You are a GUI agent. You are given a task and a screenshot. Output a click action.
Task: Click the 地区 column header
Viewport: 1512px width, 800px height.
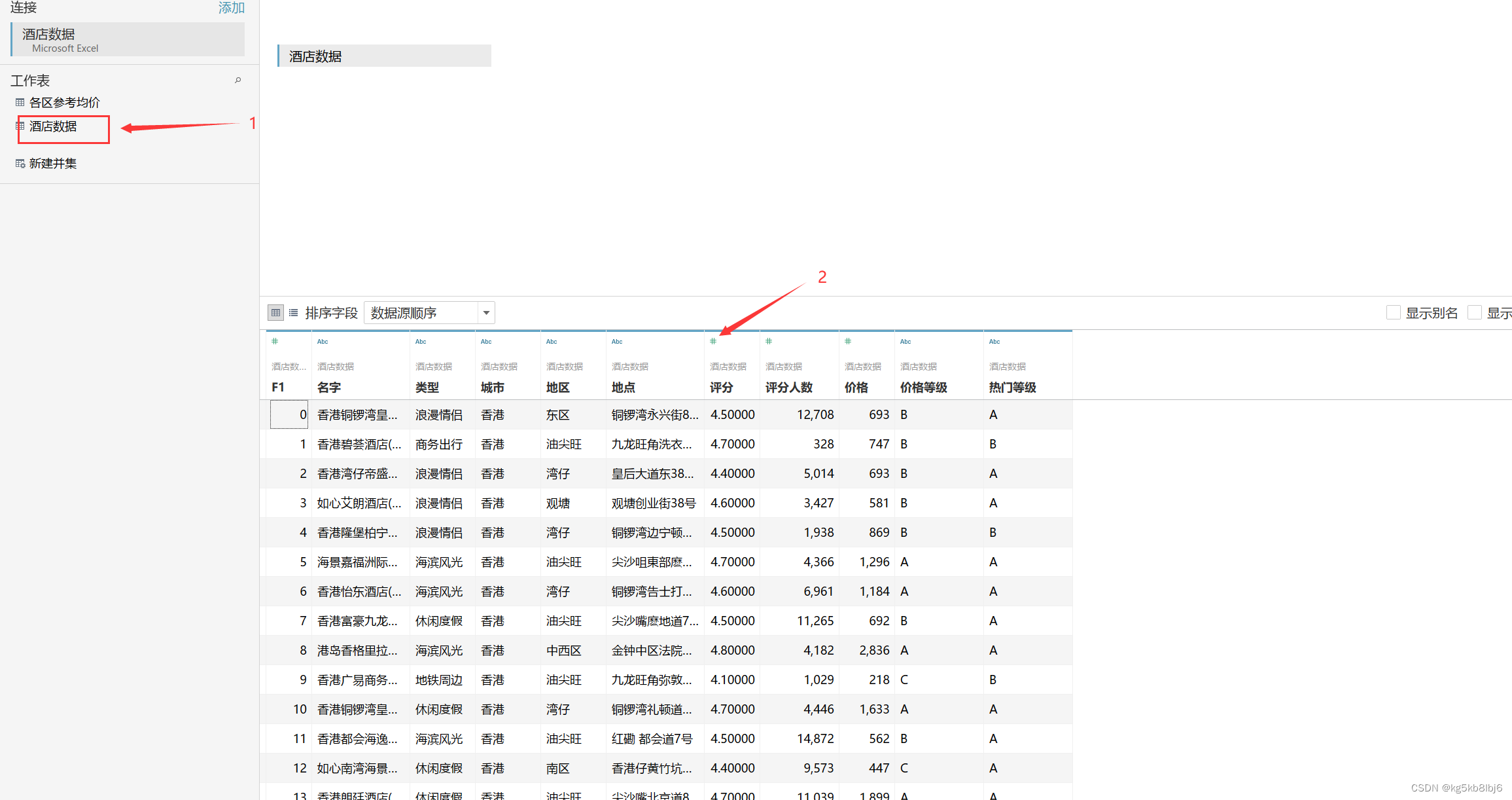(558, 388)
